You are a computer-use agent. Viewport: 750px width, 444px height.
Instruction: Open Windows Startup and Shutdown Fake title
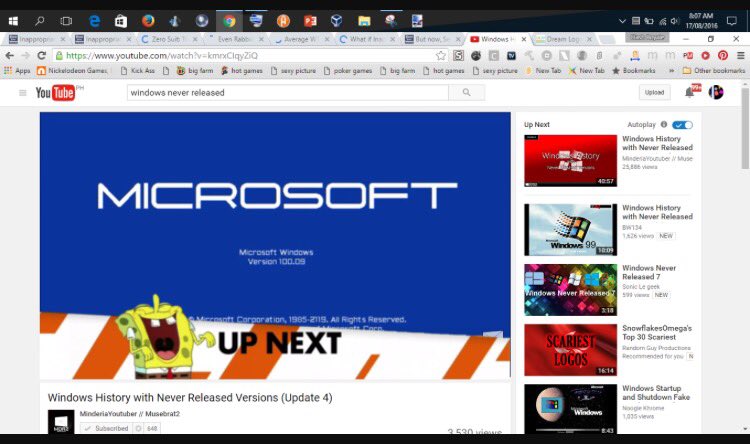656,393
